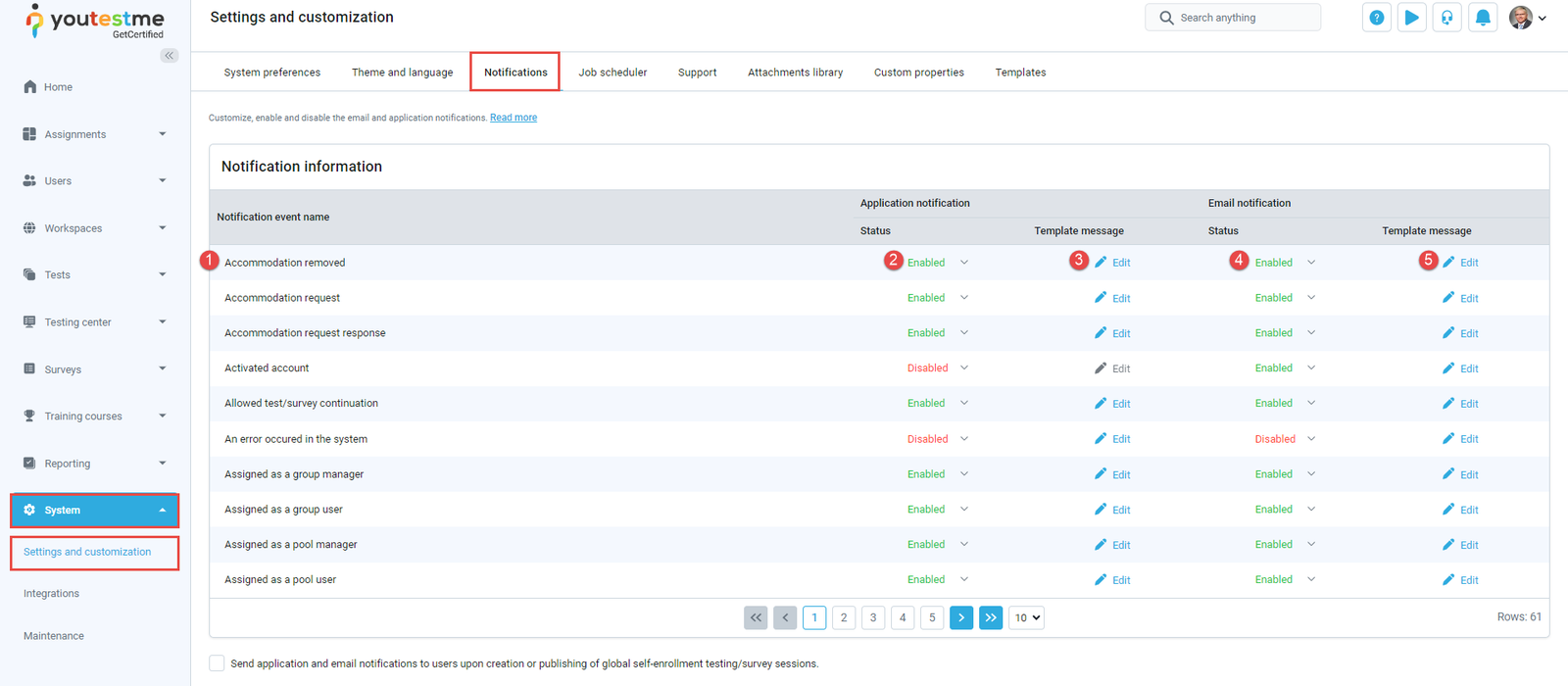Screen dimensions: 1568x686
Task: Collapse the sidebar with double-chevron icon
Action: [170, 56]
